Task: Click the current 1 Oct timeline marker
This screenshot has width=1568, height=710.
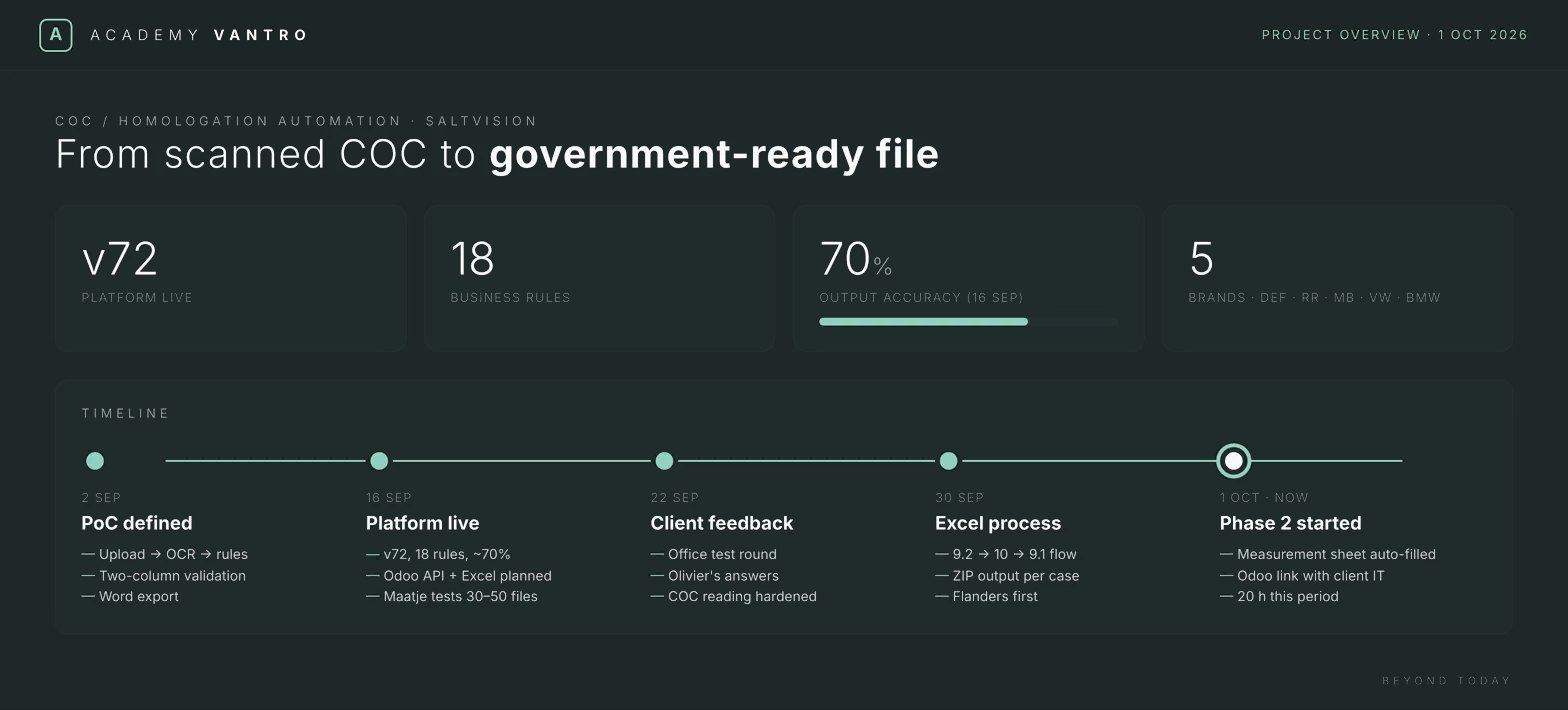Action: (1234, 461)
